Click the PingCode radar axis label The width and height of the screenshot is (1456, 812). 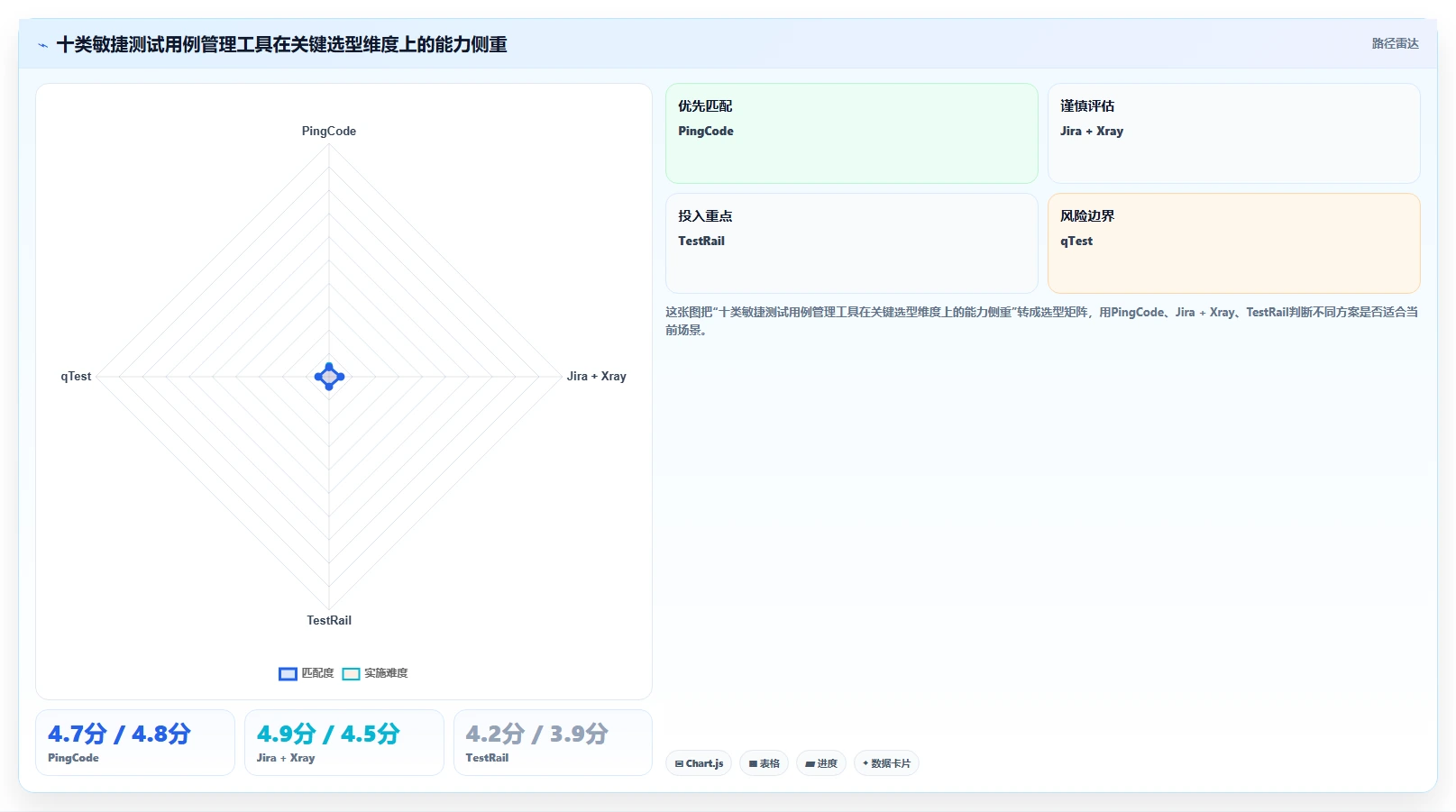pos(329,131)
